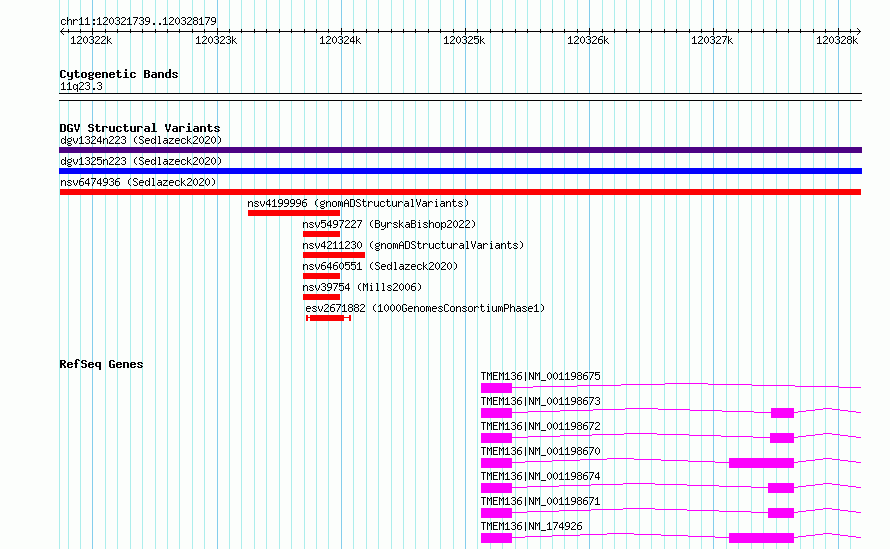Open the DGV Structural Variants track title
The height and width of the screenshot is (549, 890).
(140, 128)
